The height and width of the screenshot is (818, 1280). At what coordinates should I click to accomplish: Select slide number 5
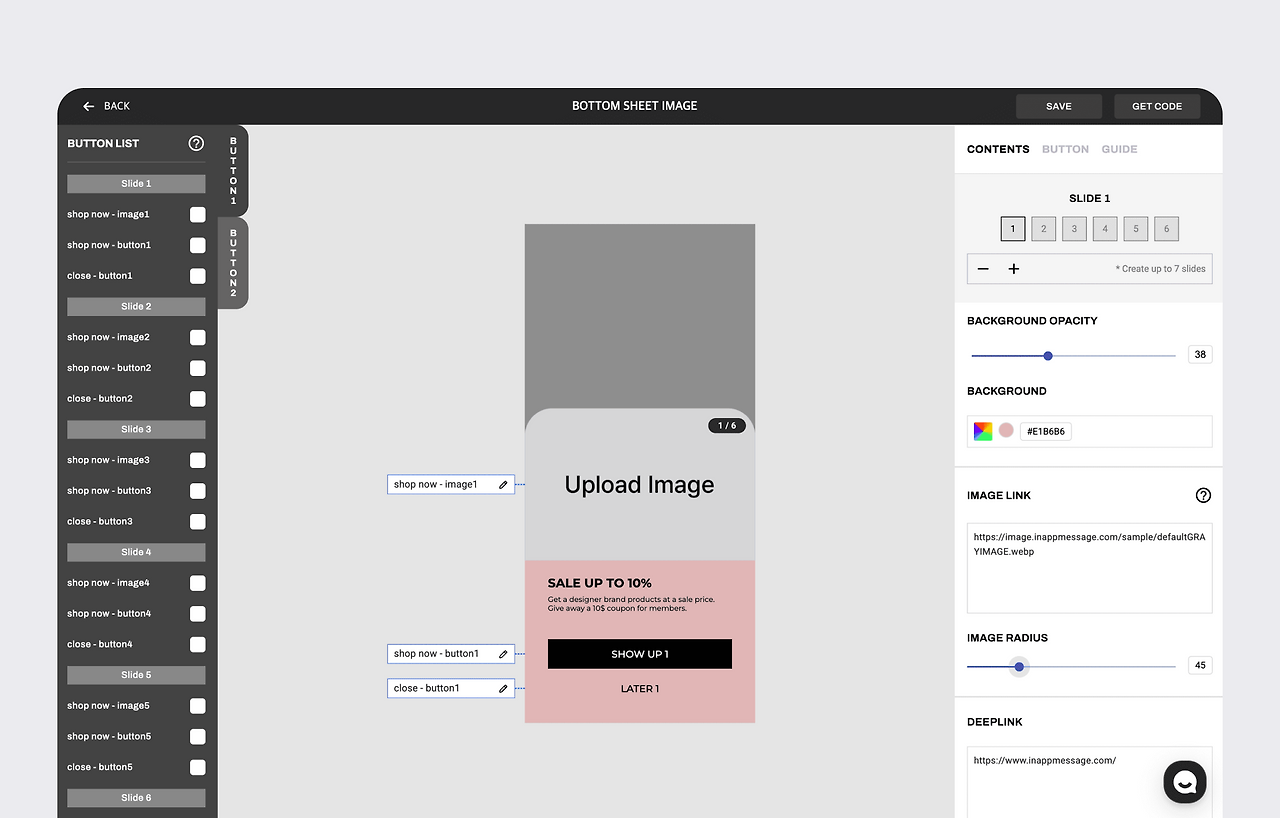tap(1135, 229)
